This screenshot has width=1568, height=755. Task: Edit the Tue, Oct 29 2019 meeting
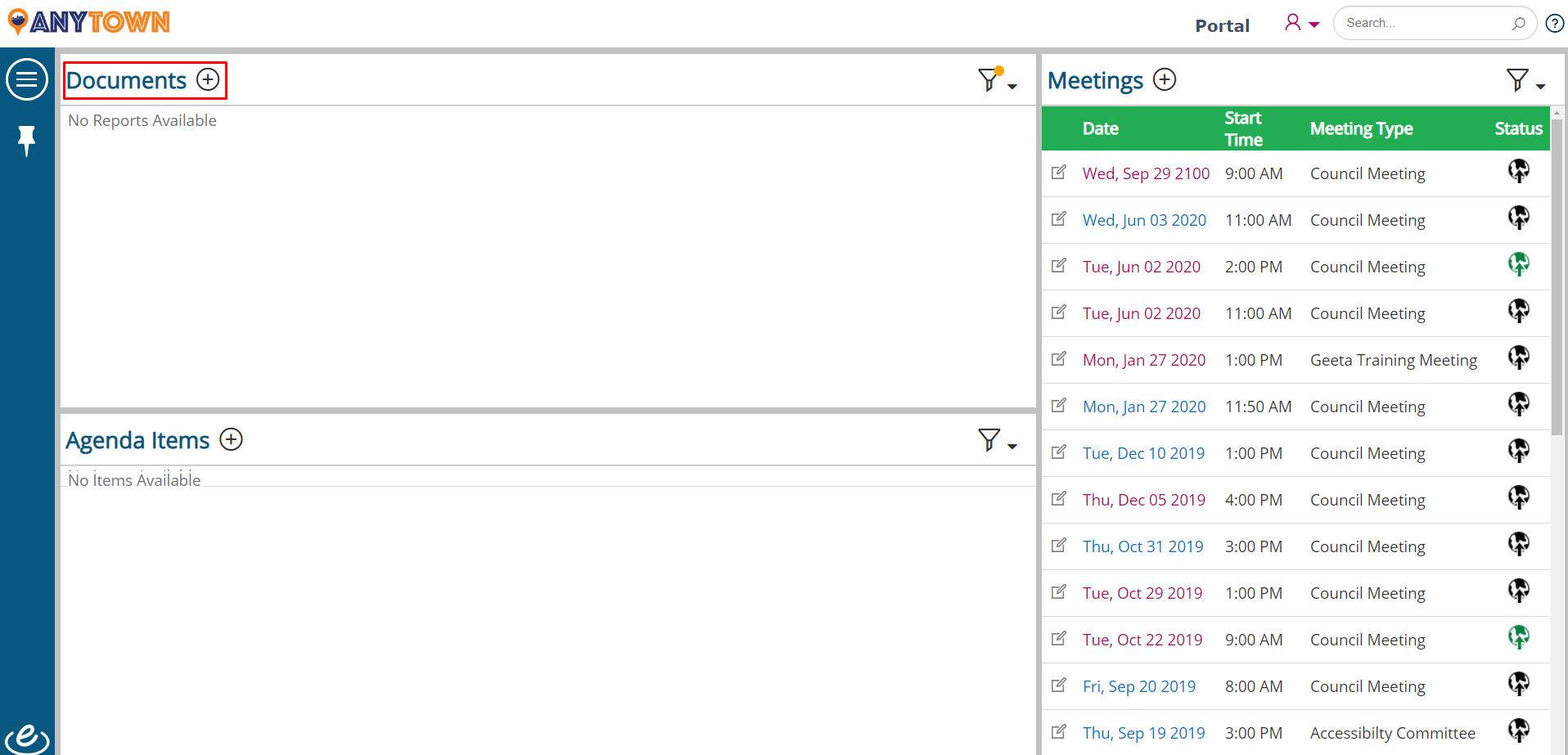[x=1059, y=592]
